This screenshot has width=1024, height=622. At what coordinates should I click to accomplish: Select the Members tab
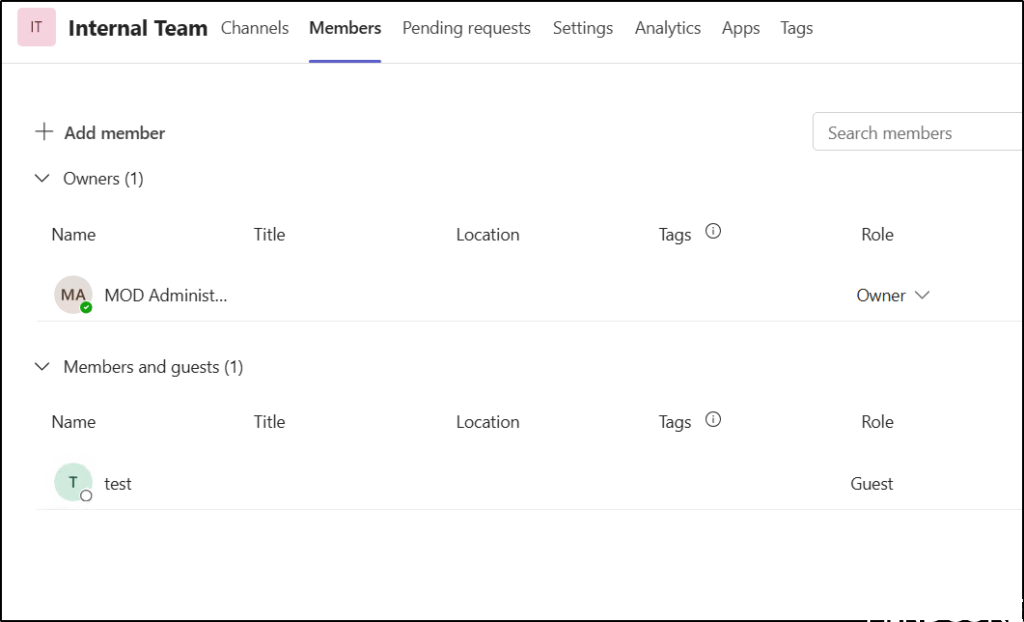point(345,28)
